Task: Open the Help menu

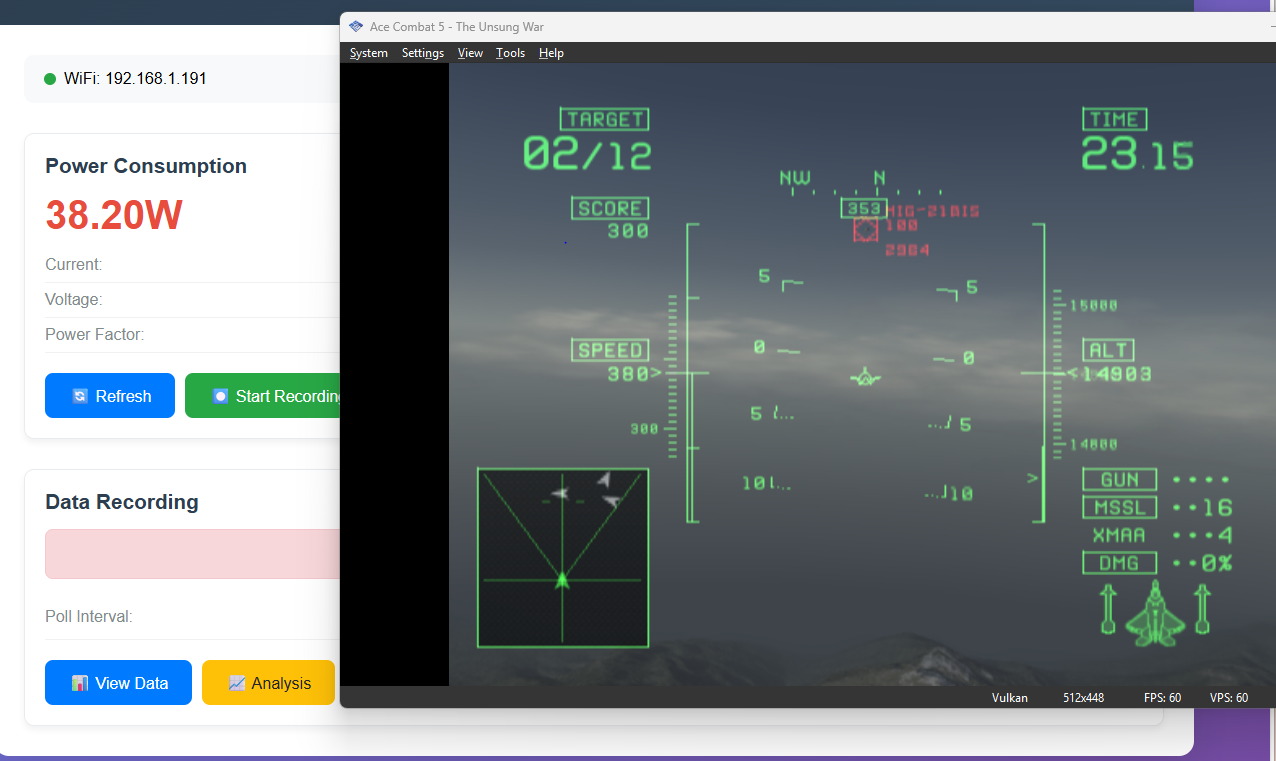Action: [x=551, y=53]
